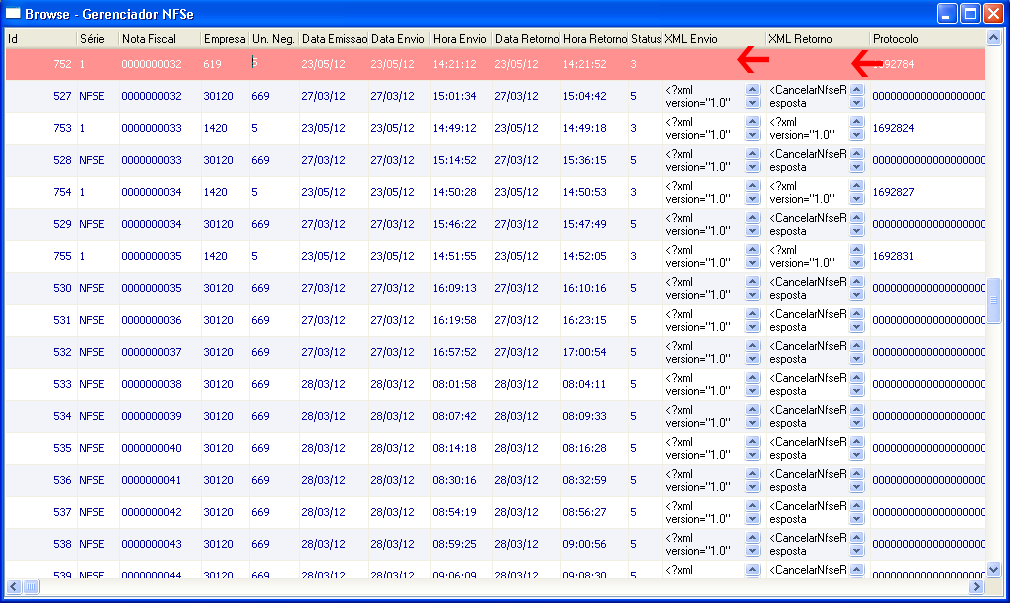Click Id cell 535
Viewport: 1010px width, 603px height.
pyautogui.click(x=62, y=448)
